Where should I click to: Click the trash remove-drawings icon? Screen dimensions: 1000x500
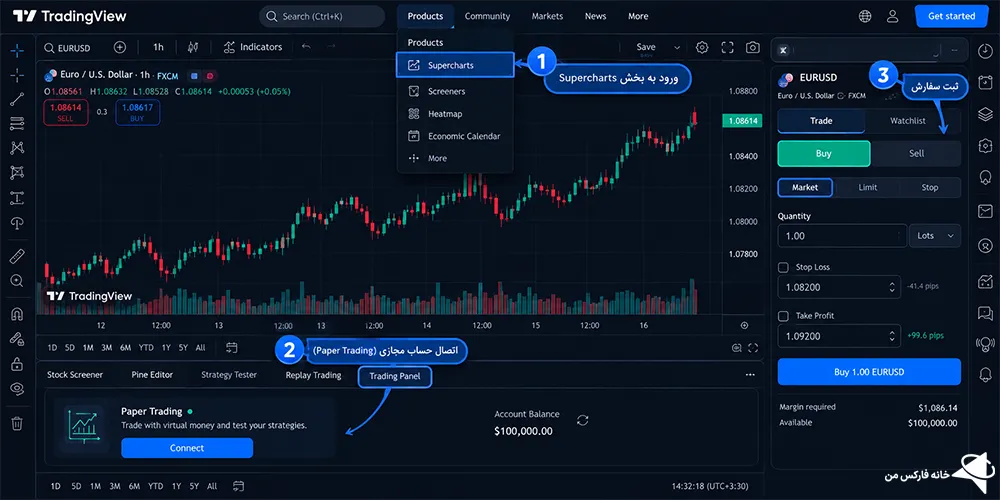[x=17, y=423]
